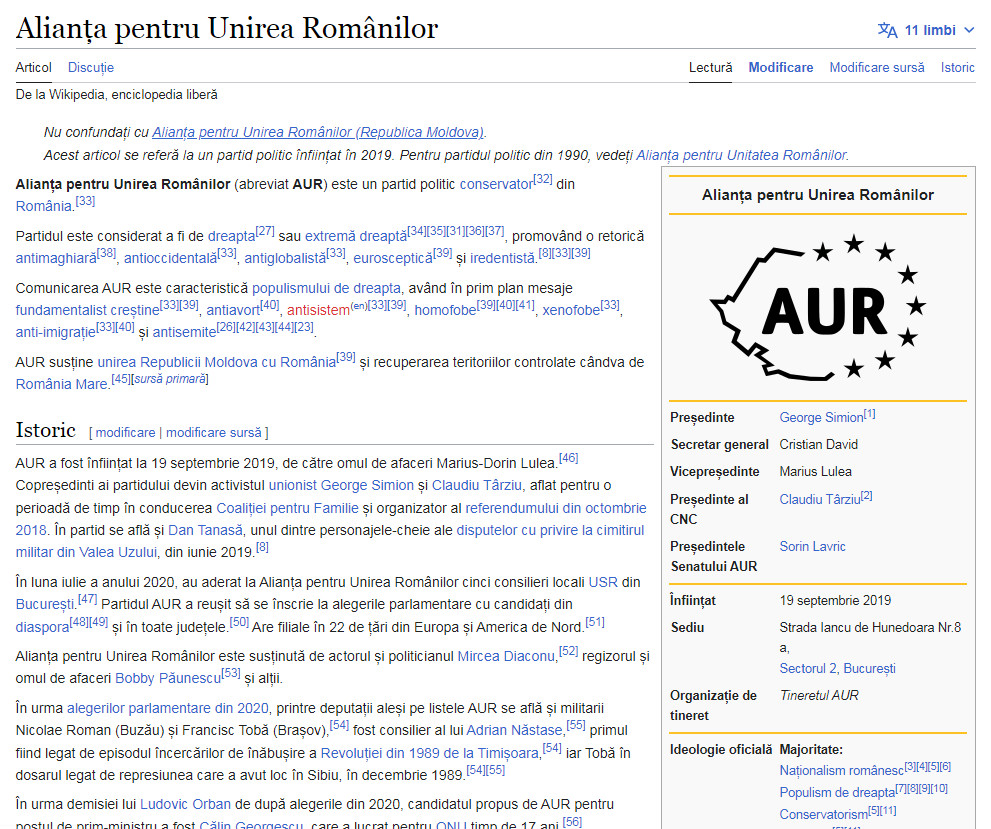Open populismului de dreapta link

click(326, 289)
